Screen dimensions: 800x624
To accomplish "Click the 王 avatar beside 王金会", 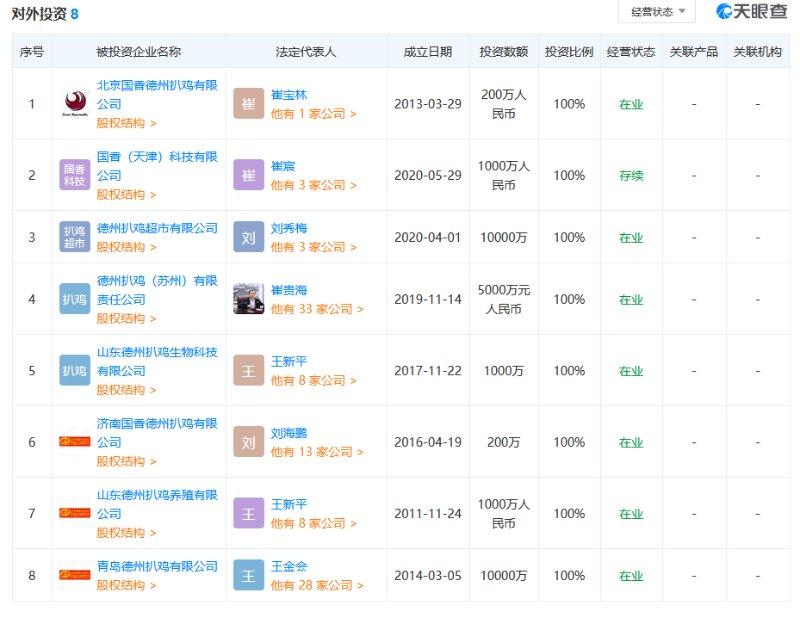I will (248, 575).
